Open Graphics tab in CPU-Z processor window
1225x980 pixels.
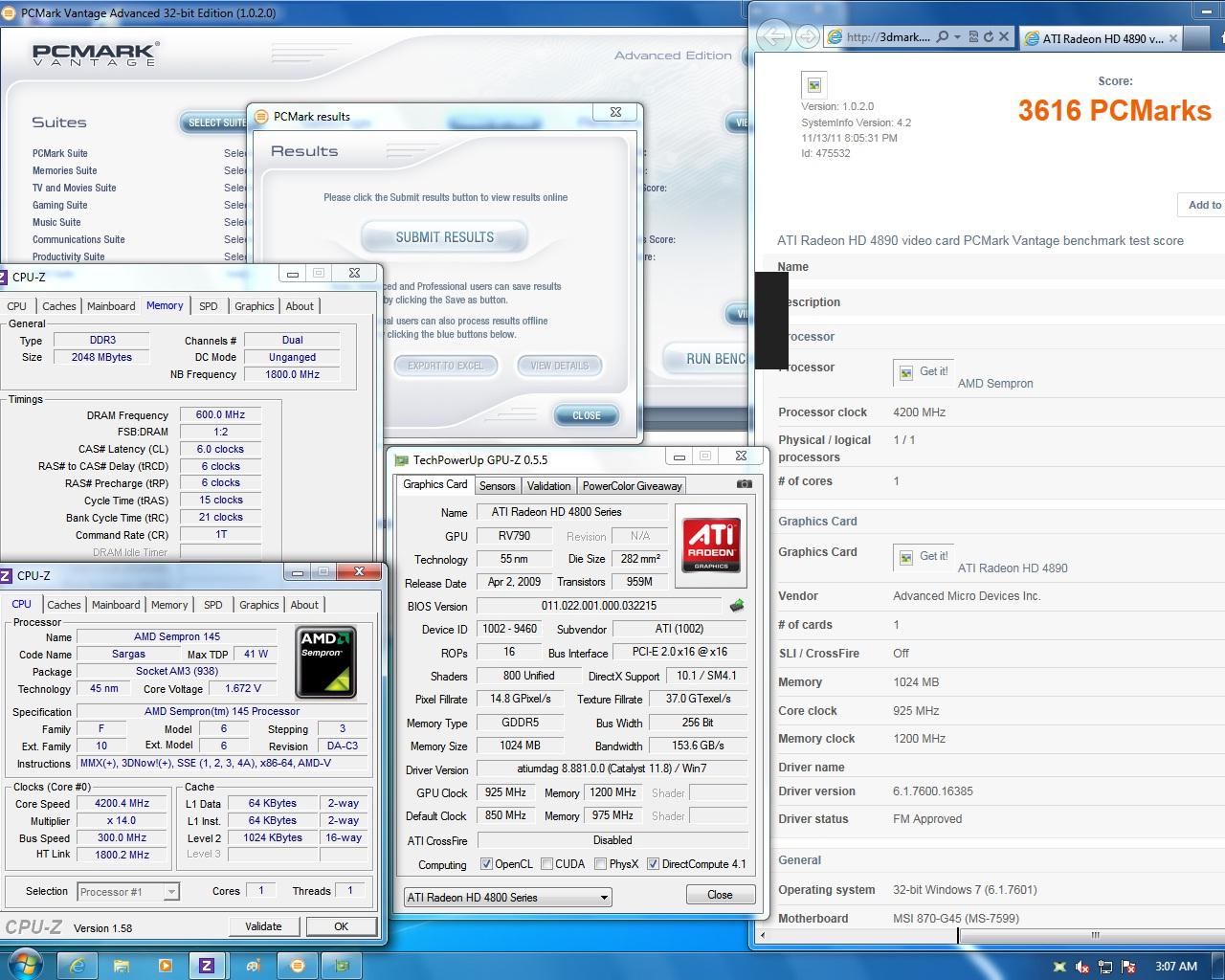pos(259,605)
